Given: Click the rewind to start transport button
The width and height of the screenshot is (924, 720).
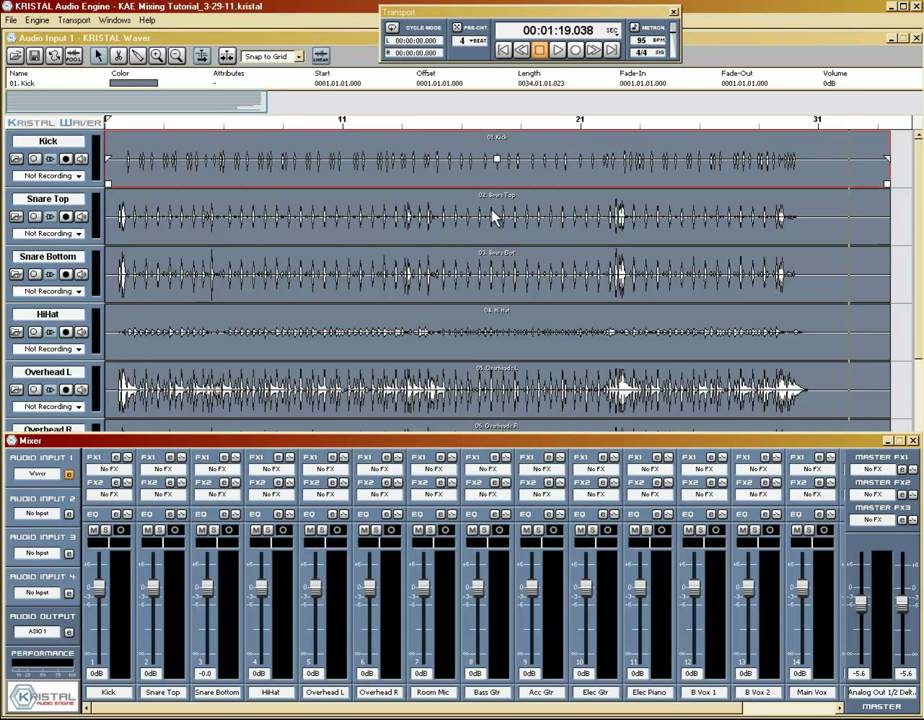Looking at the screenshot, I should [503, 50].
